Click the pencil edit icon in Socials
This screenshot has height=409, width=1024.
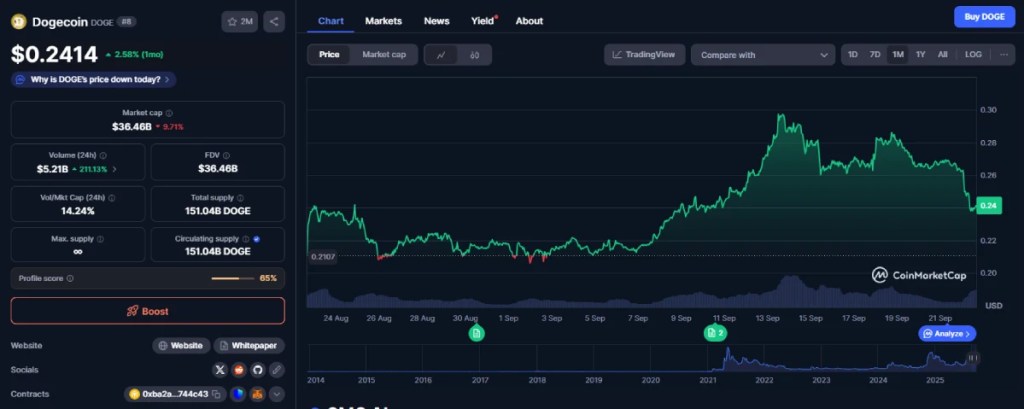(277, 370)
